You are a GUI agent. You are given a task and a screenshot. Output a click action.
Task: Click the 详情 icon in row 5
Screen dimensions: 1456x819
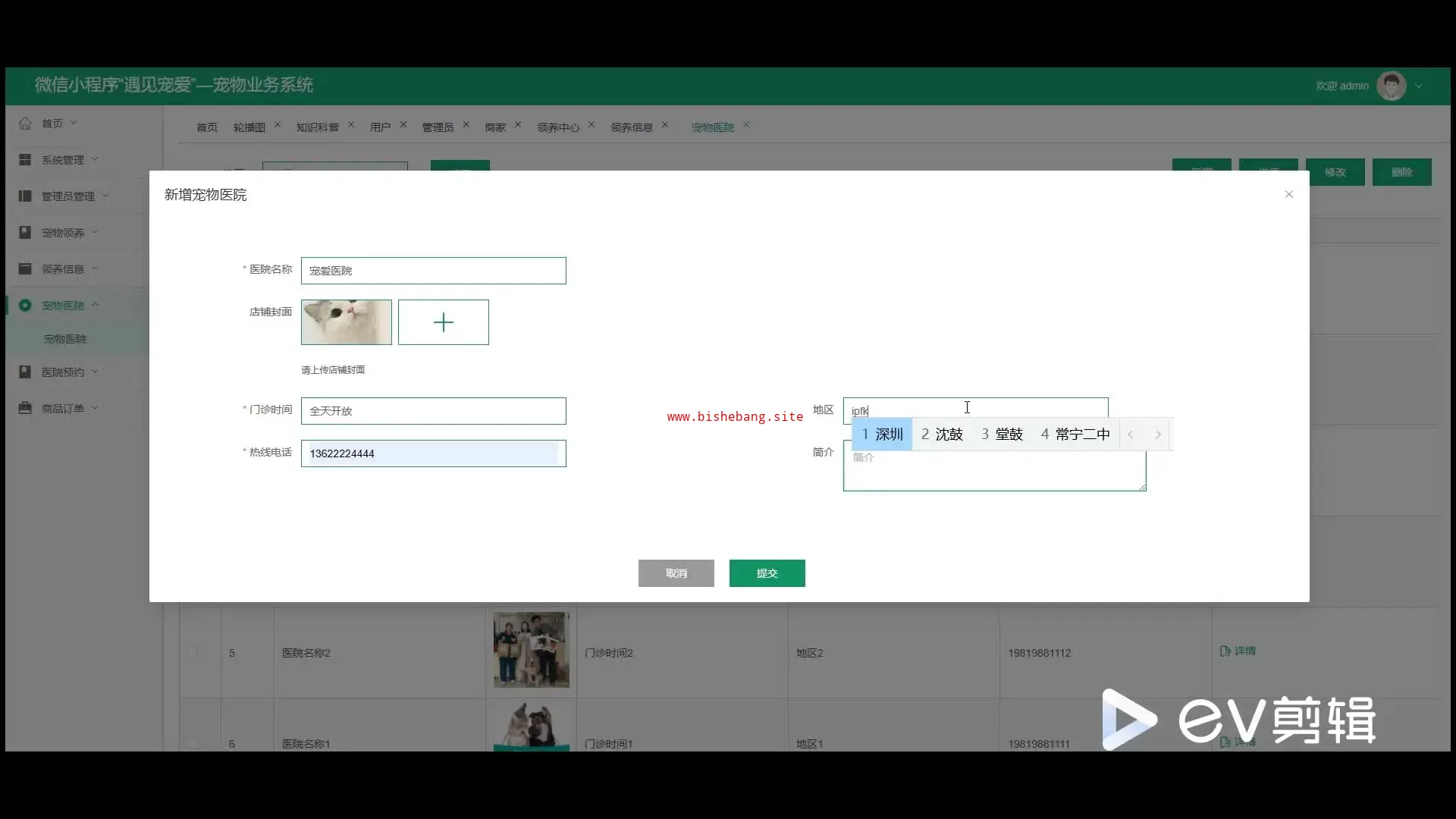pos(1225,651)
